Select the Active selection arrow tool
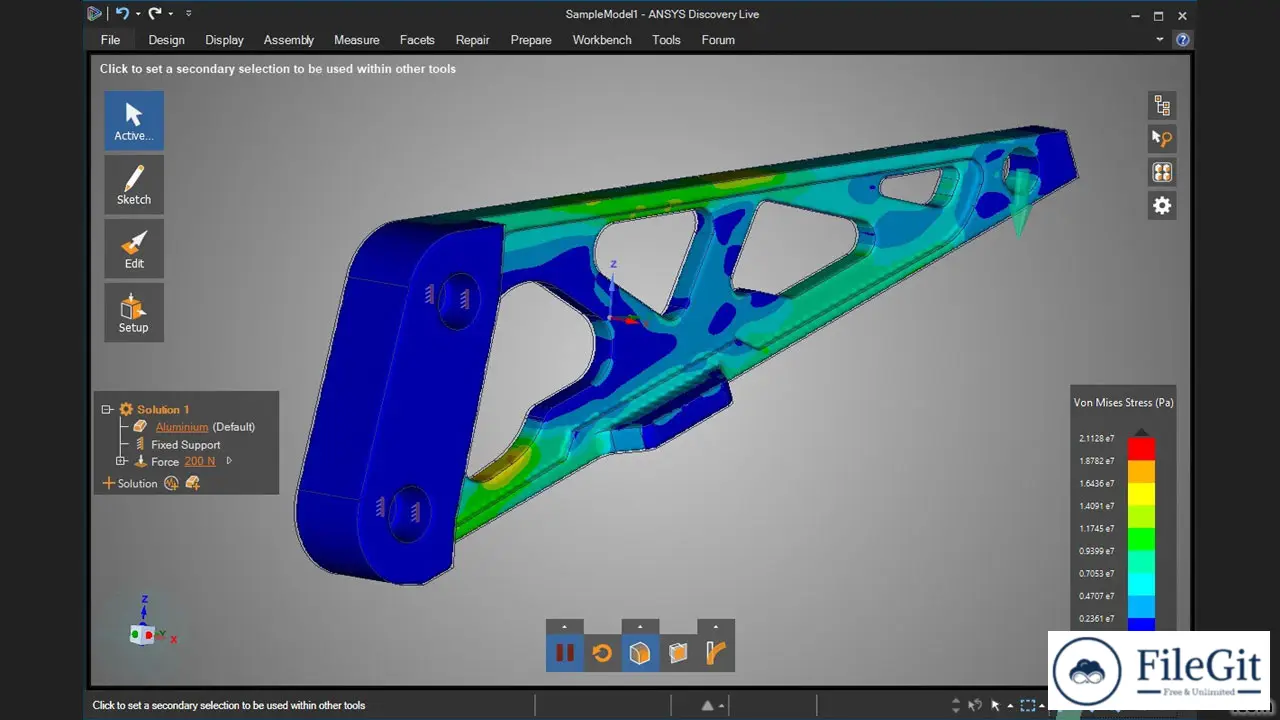1280x720 pixels. (x=134, y=121)
